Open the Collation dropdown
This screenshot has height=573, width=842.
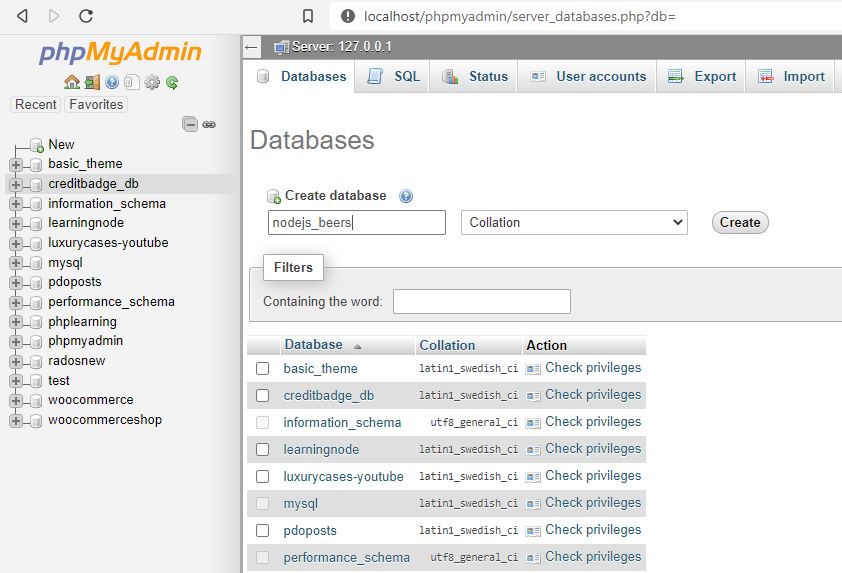(x=574, y=222)
